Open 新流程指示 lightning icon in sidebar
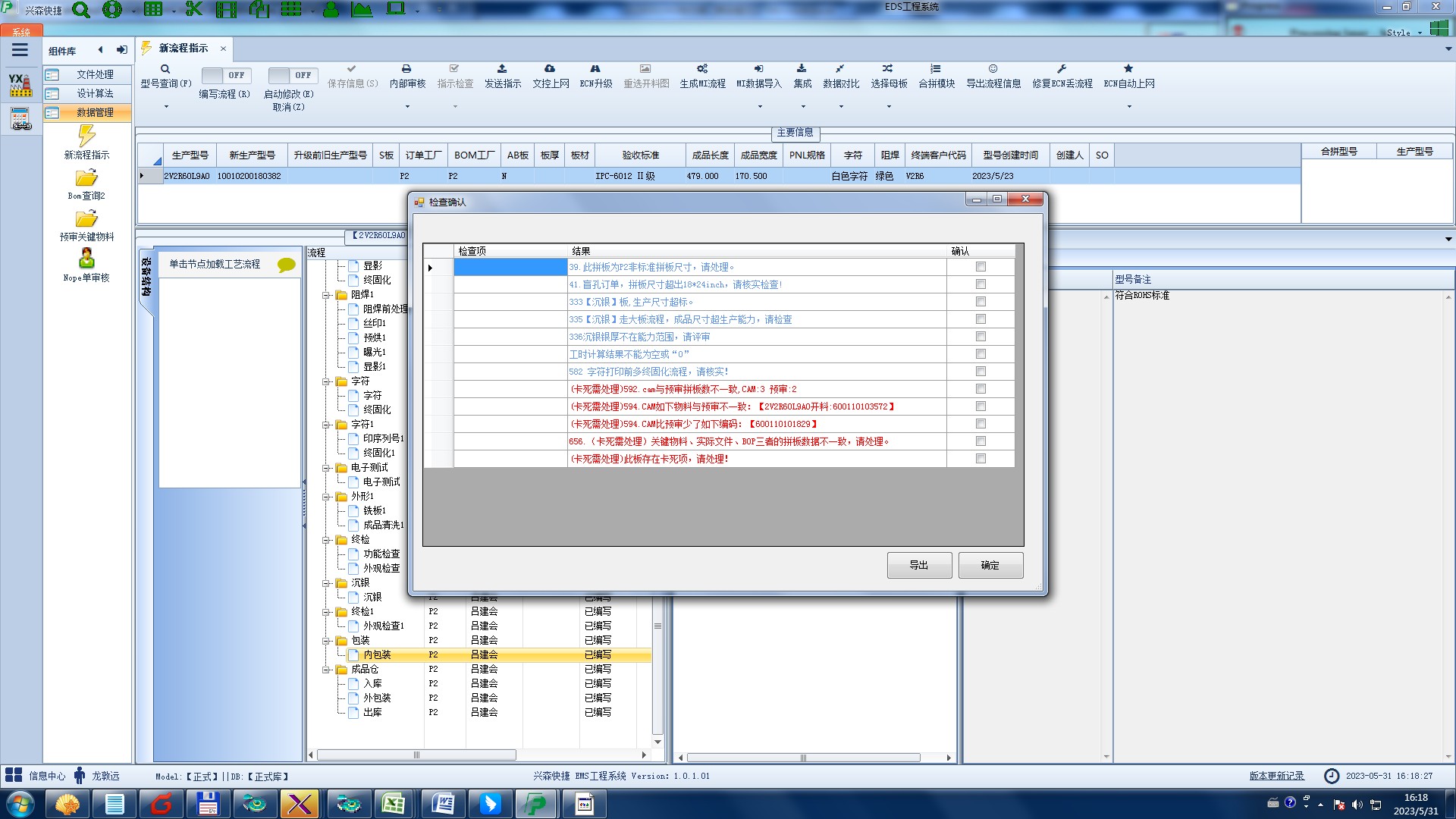1456x819 pixels. pos(86,136)
